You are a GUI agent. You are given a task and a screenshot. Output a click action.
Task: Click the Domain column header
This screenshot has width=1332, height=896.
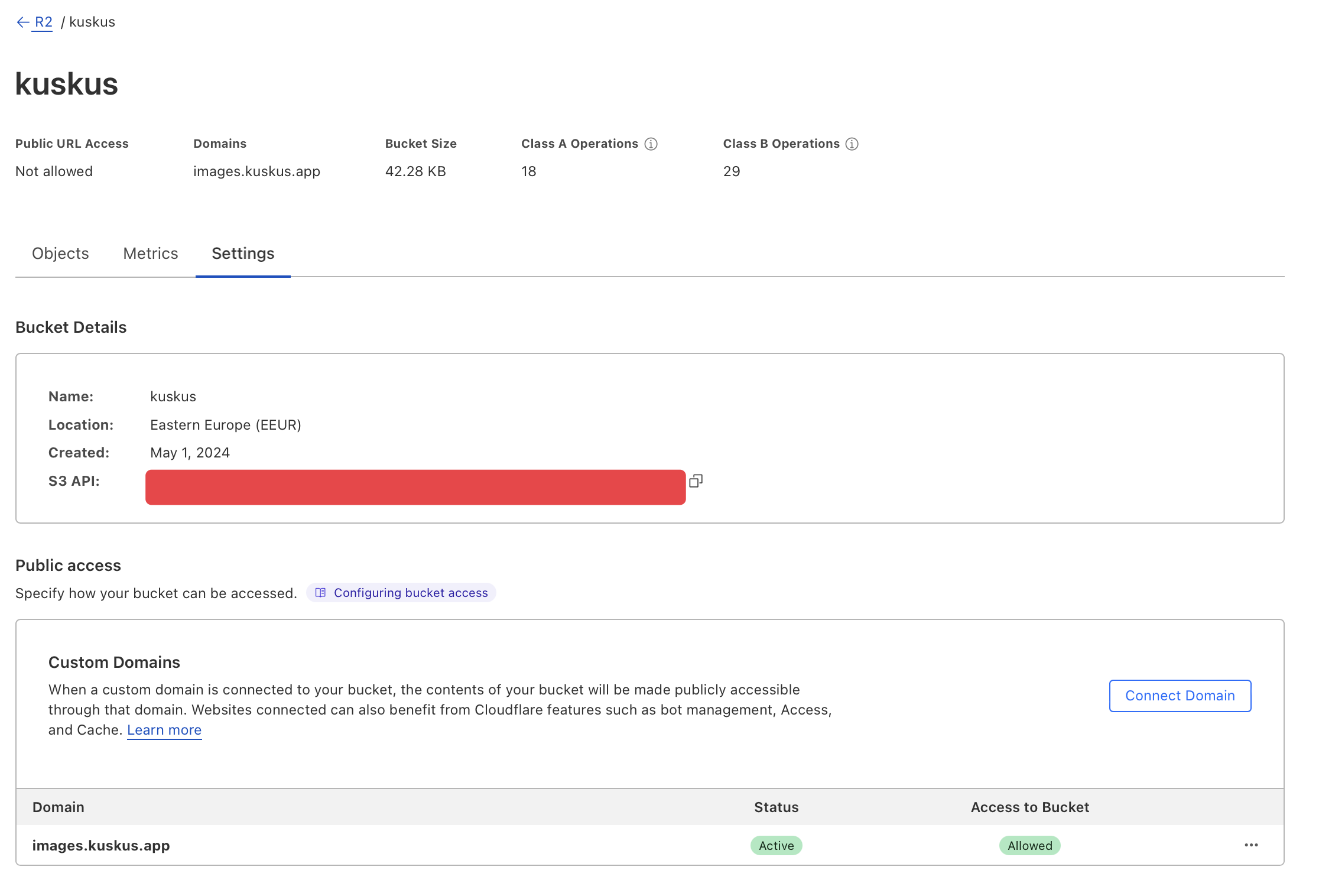click(59, 807)
